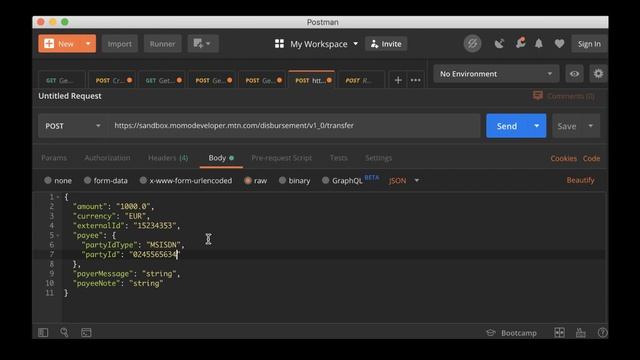Switch to the Tests tab
Screen dimensions: 640x360
point(338,158)
